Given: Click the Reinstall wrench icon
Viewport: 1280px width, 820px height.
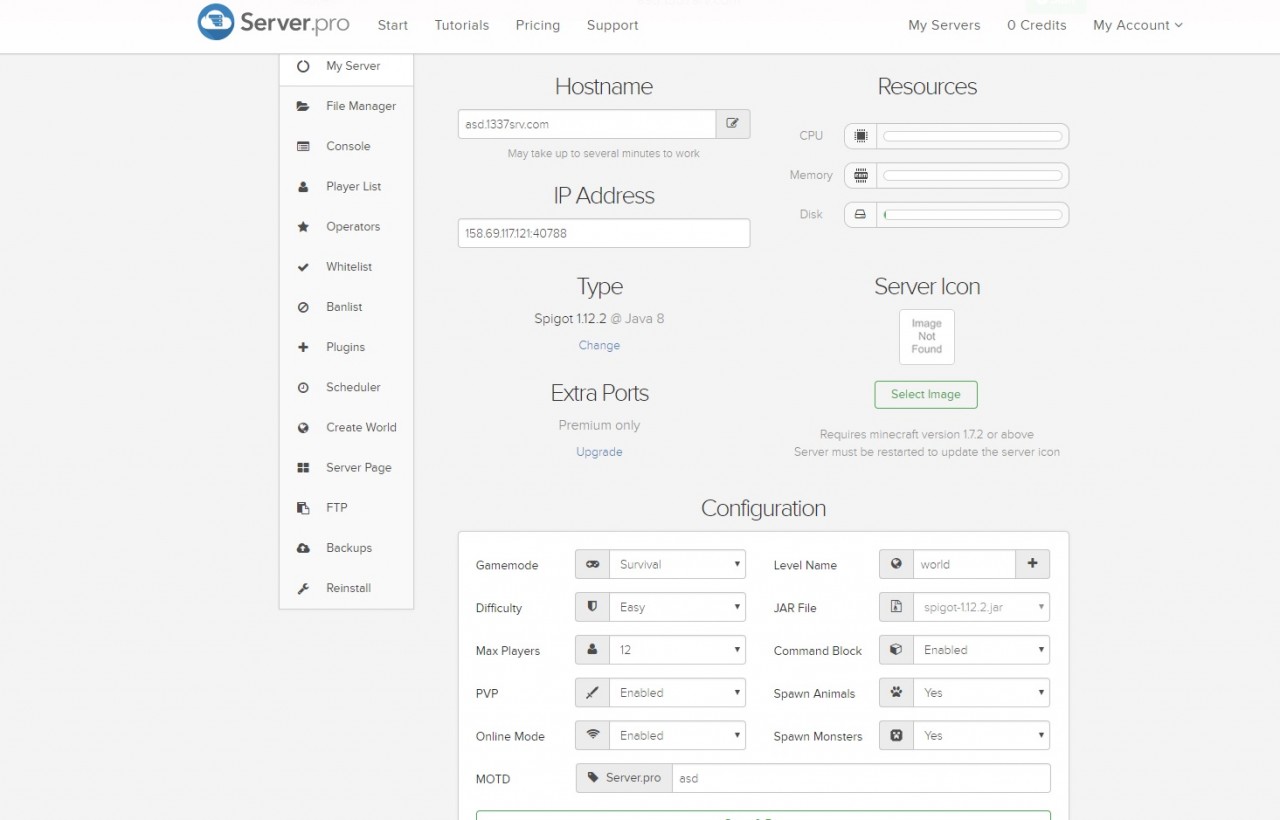Looking at the screenshot, I should coord(303,588).
